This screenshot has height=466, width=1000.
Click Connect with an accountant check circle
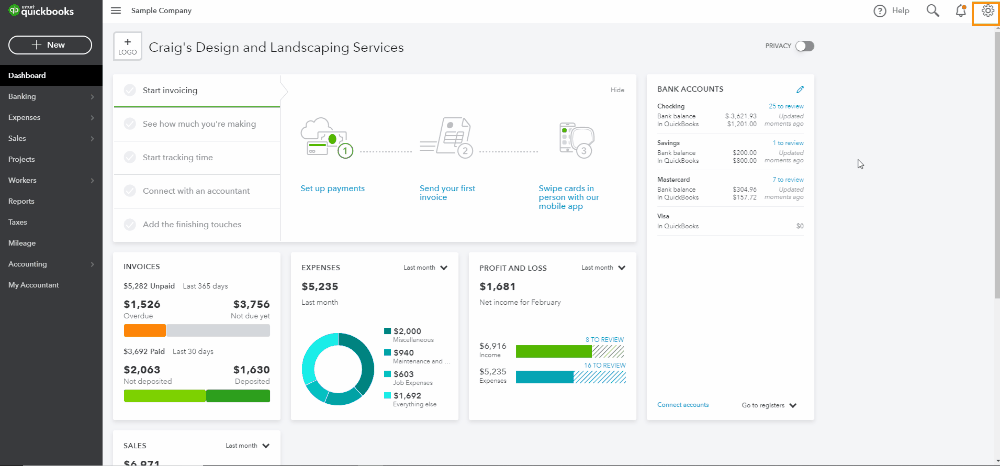[130, 191]
